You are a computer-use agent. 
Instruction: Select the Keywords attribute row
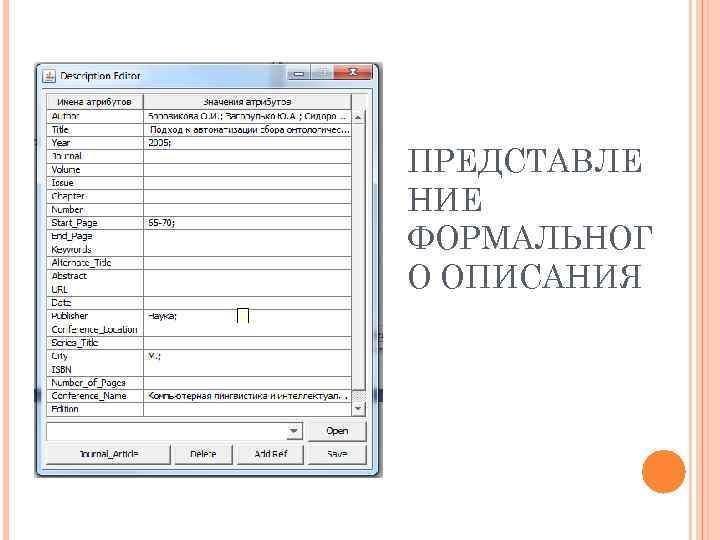click(x=199, y=249)
